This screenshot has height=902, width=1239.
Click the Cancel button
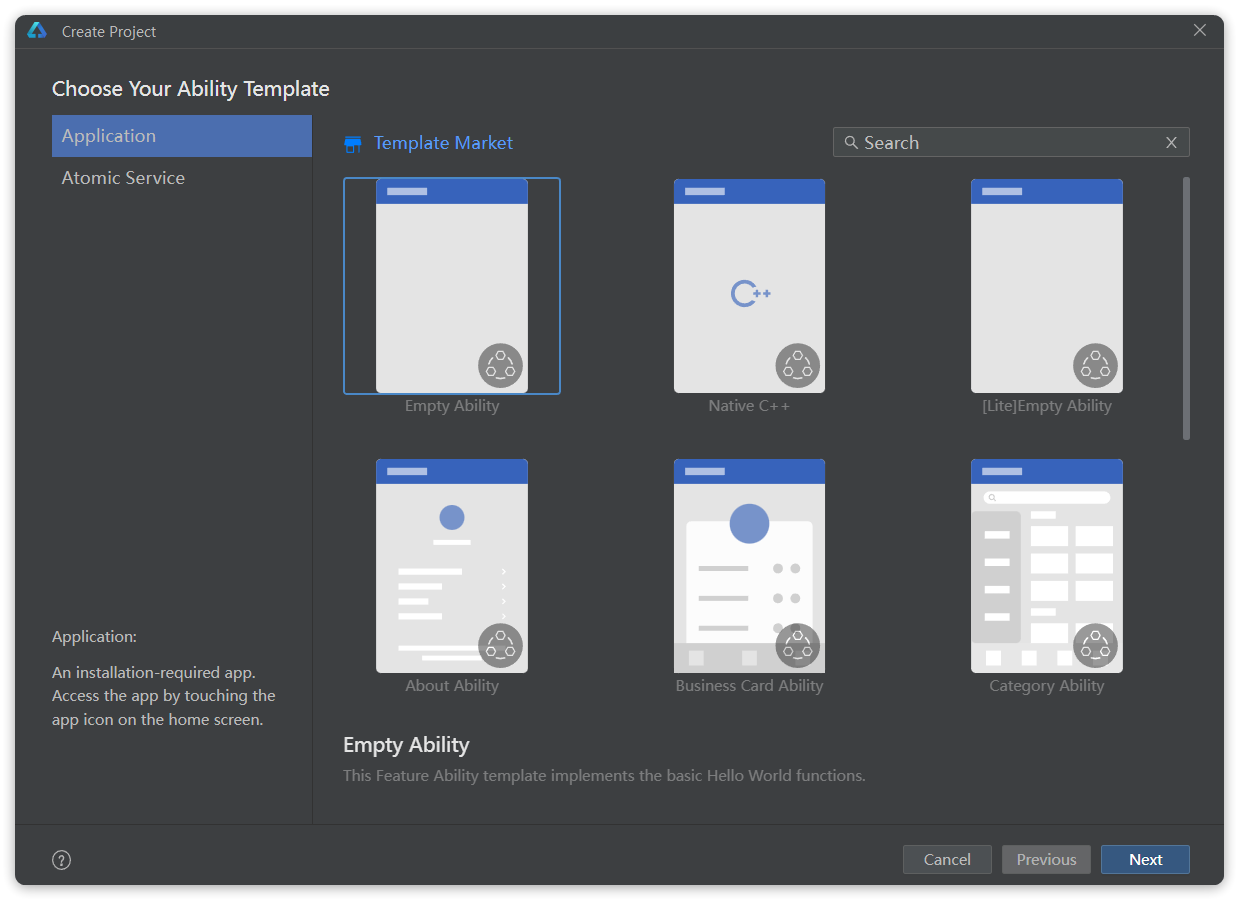coord(947,860)
